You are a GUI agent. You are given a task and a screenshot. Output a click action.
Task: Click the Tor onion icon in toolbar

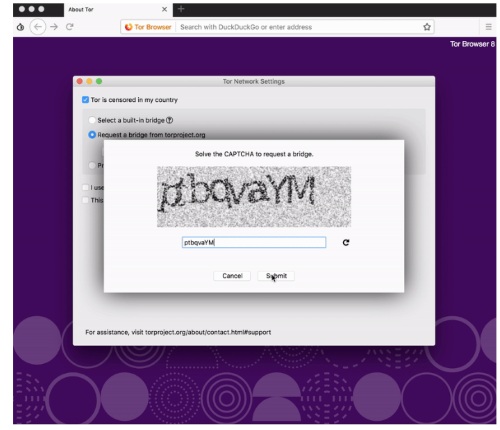(20, 27)
